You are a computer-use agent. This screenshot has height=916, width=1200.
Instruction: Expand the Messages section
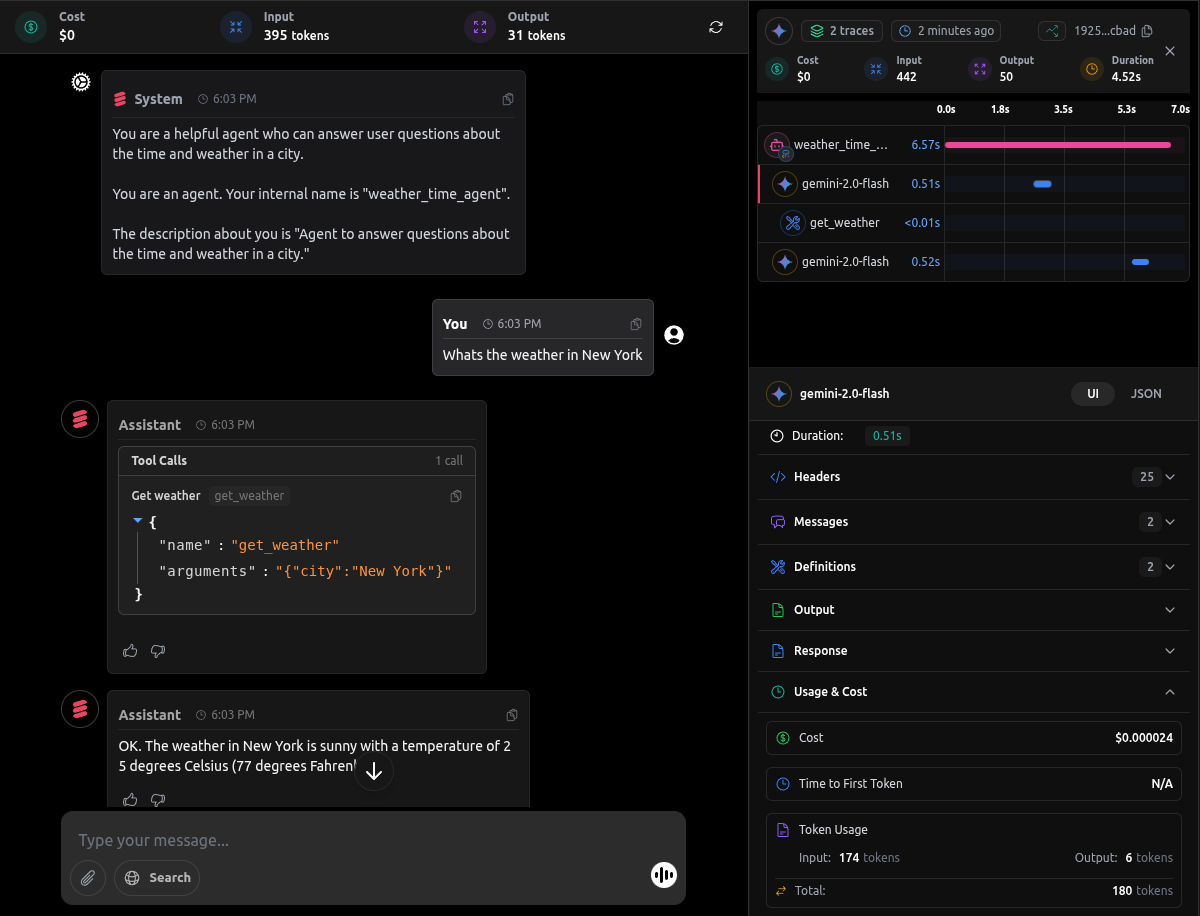pos(1170,522)
